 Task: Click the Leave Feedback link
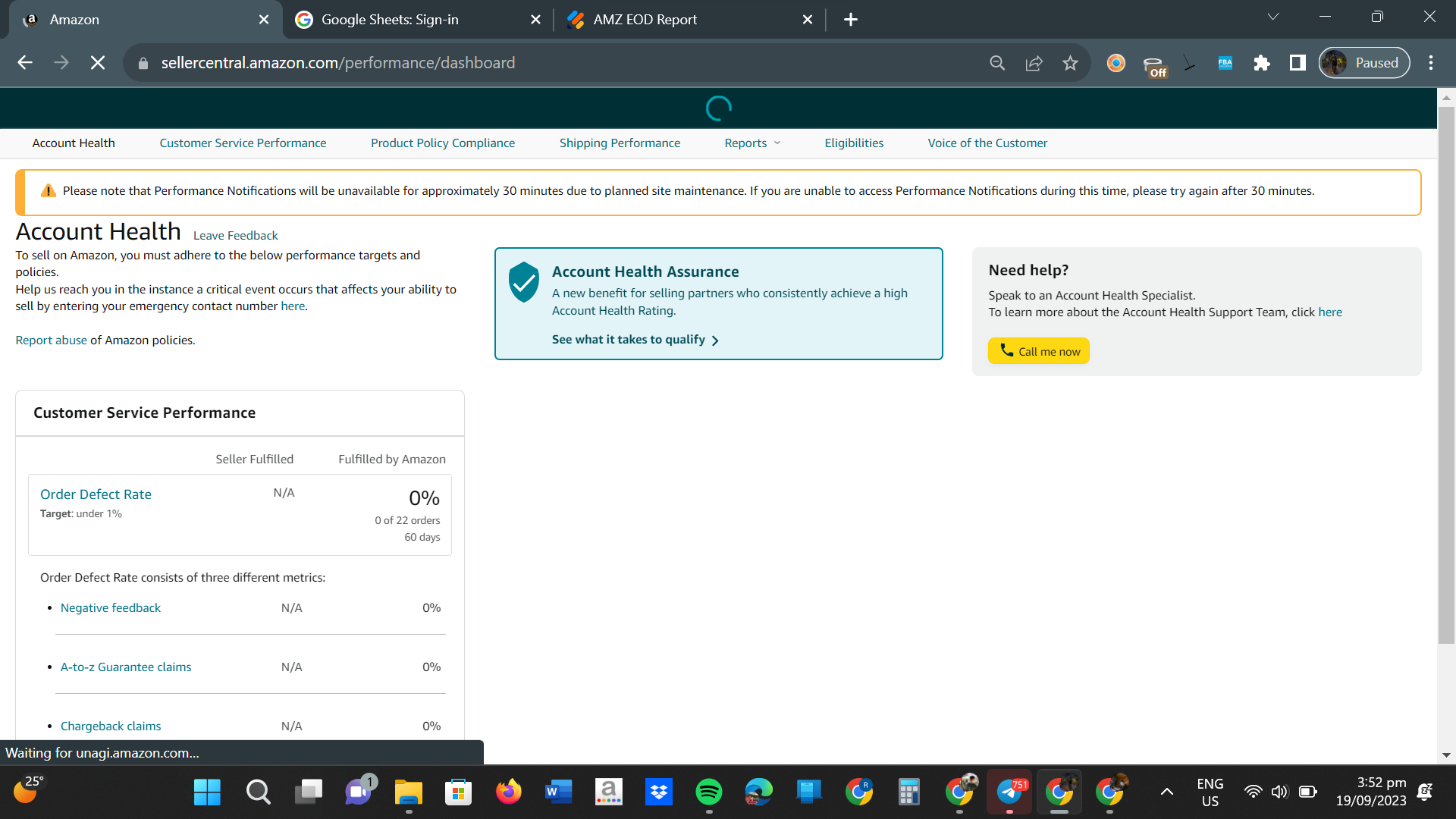click(x=235, y=236)
